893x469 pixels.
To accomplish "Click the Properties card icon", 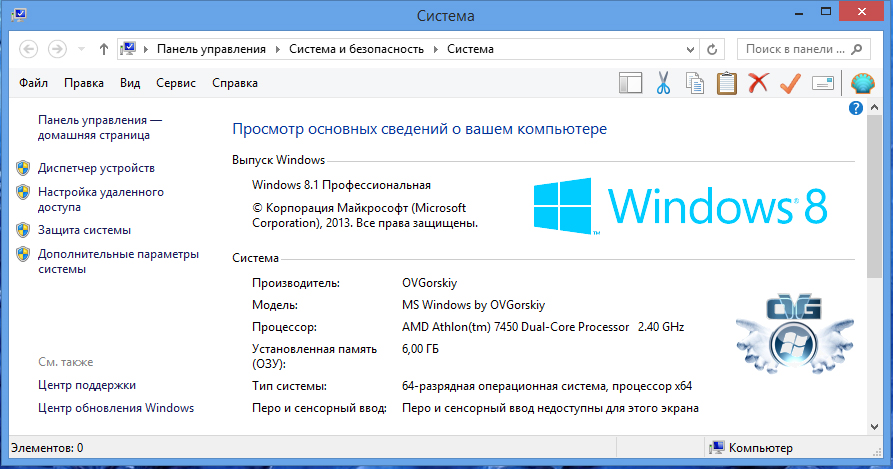I will pyautogui.click(x=823, y=83).
